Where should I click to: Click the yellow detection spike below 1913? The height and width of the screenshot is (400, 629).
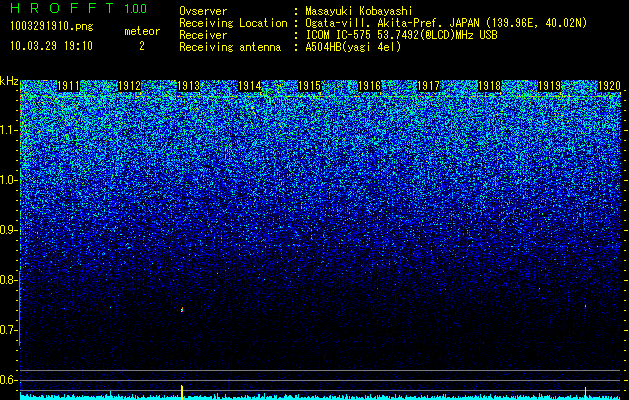(x=182, y=392)
